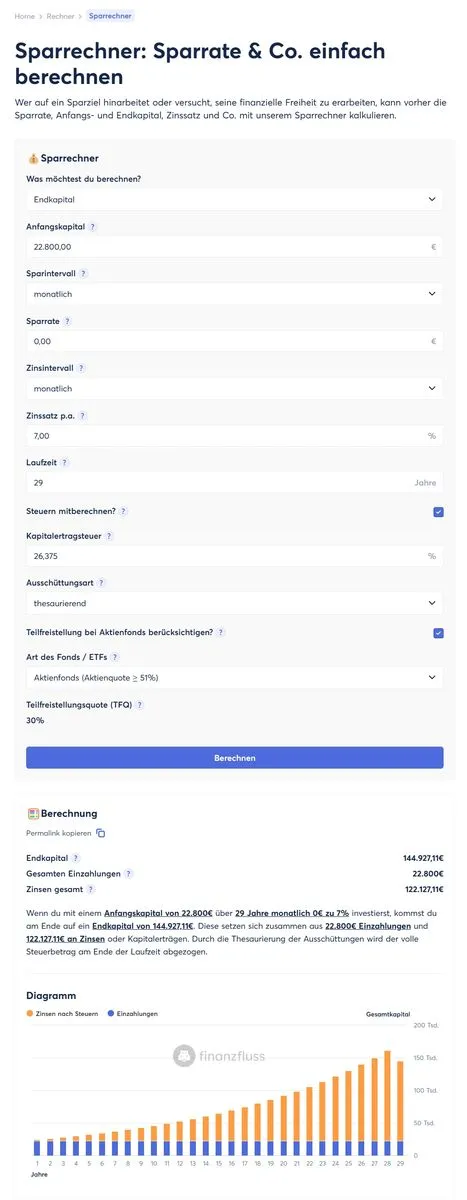The height and width of the screenshot is (1200, 467).
Task: Open the Sparintervall help tooltip icon
Action: point(84,274)
